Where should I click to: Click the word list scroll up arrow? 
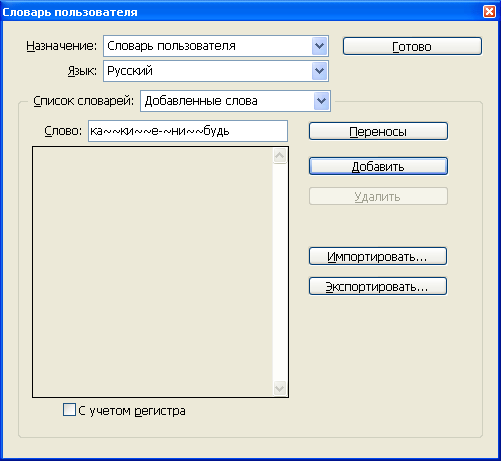[x=280, y=155]
